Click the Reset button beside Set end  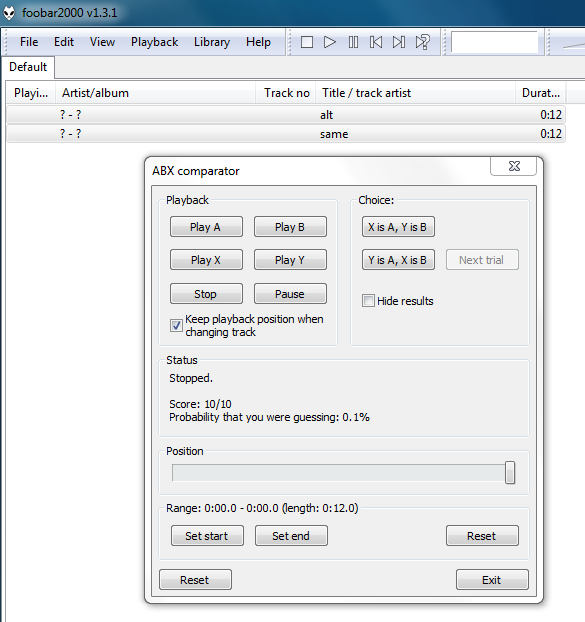(482, 536)
